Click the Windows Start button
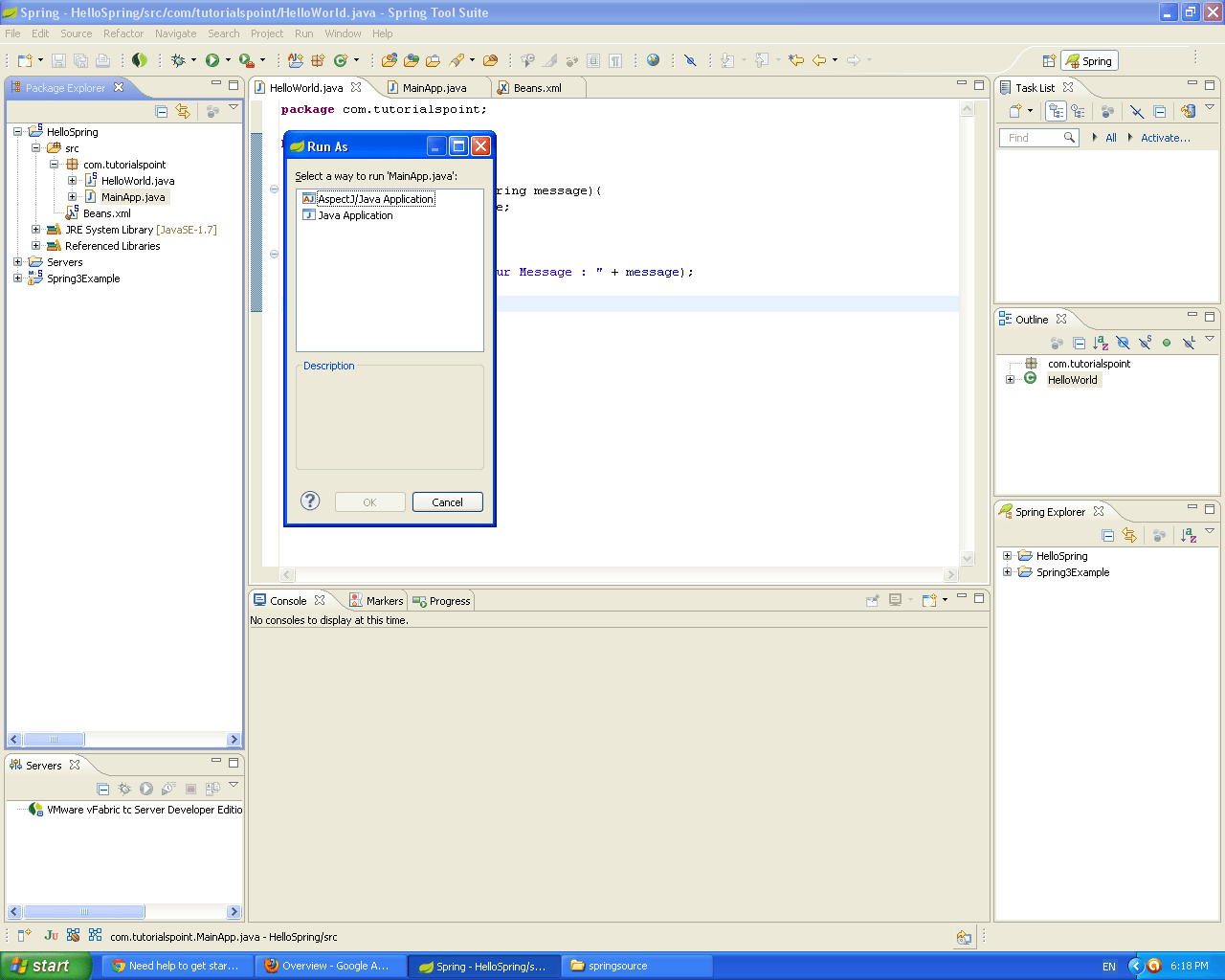1225x980 pixels. point(46,966)
